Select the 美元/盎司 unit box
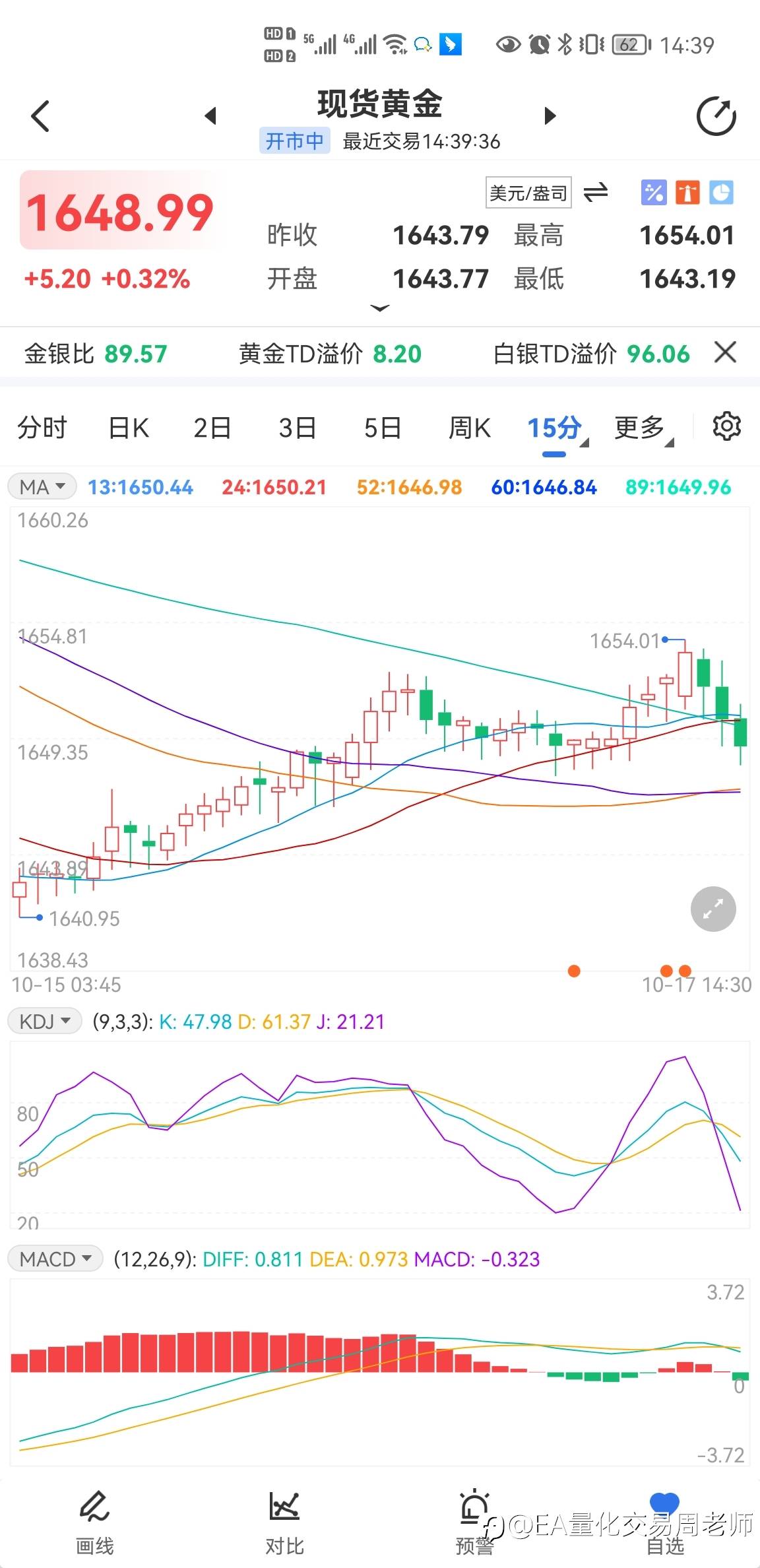 (528, 193)
